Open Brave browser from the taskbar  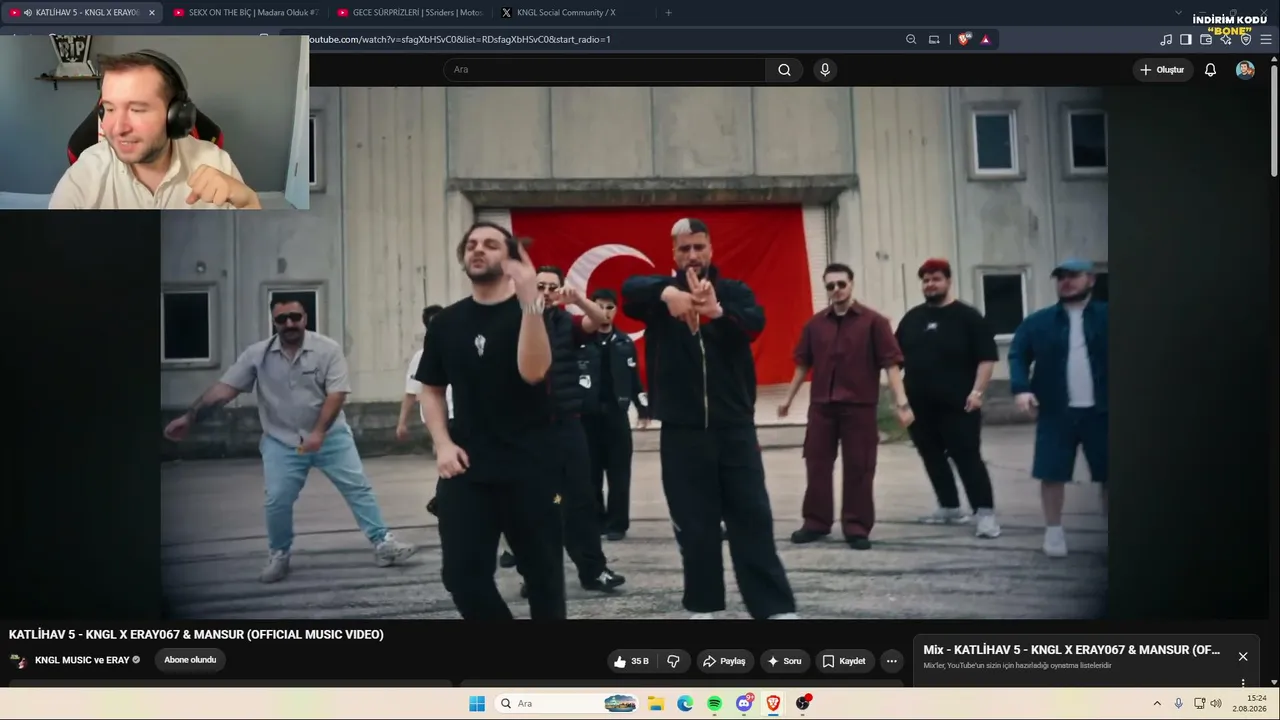[773, 704]
